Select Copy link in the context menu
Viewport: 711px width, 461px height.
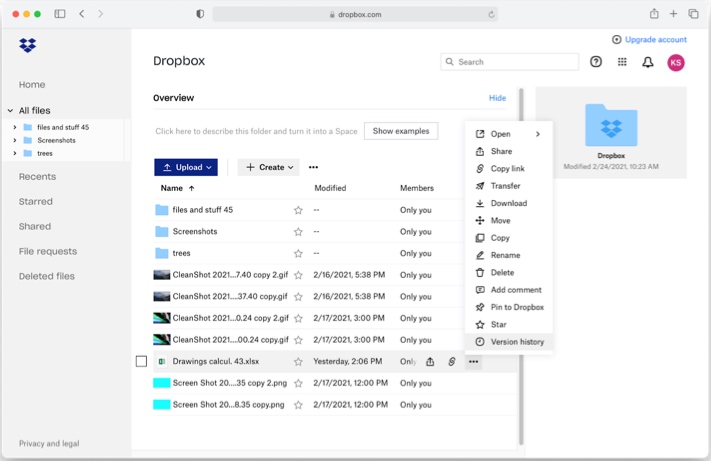(x=509, y=169)
